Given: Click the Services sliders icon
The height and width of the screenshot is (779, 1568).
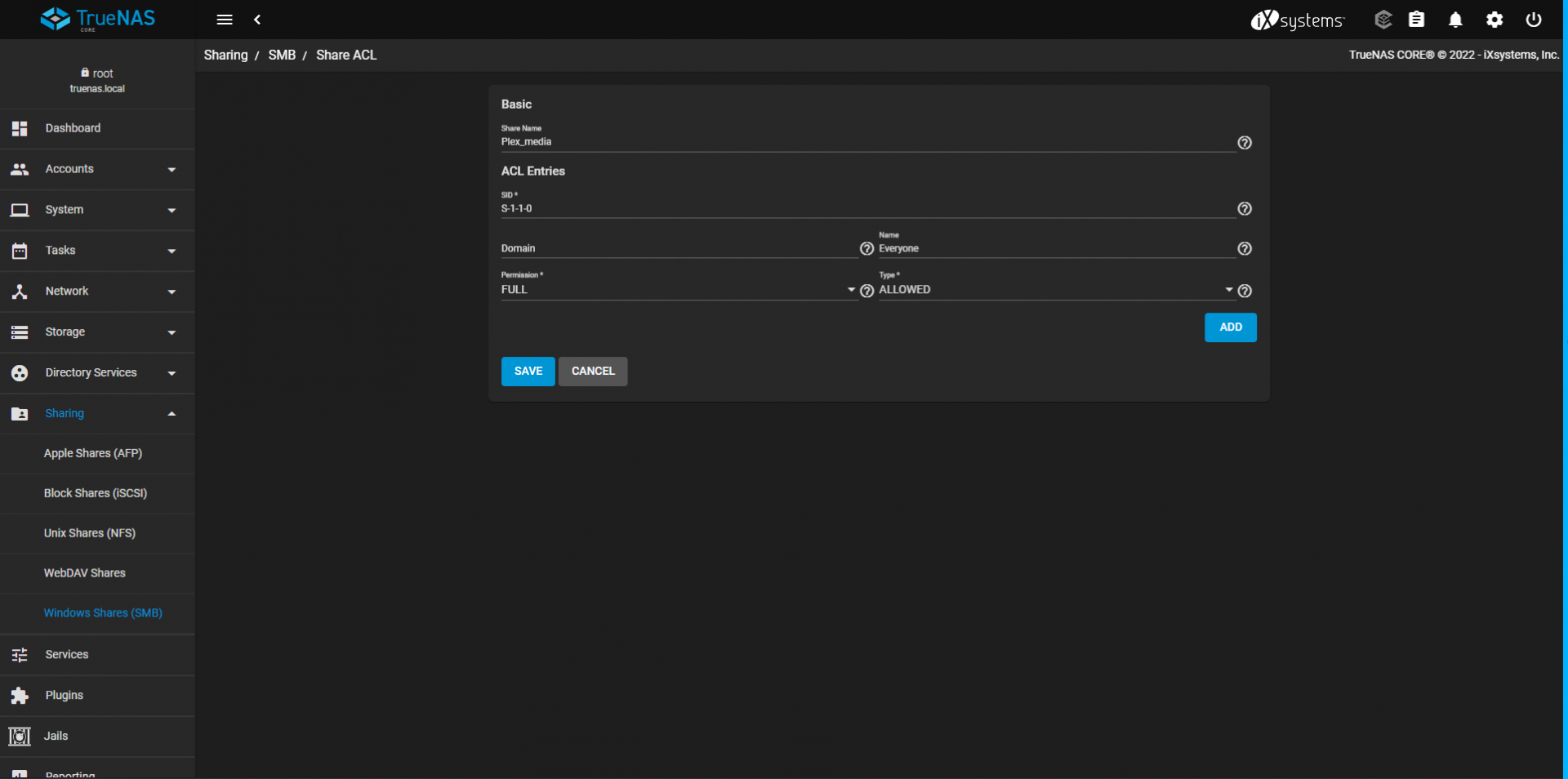Looking at the screenshot, I should pyautogui.click(x=20, y=655).
